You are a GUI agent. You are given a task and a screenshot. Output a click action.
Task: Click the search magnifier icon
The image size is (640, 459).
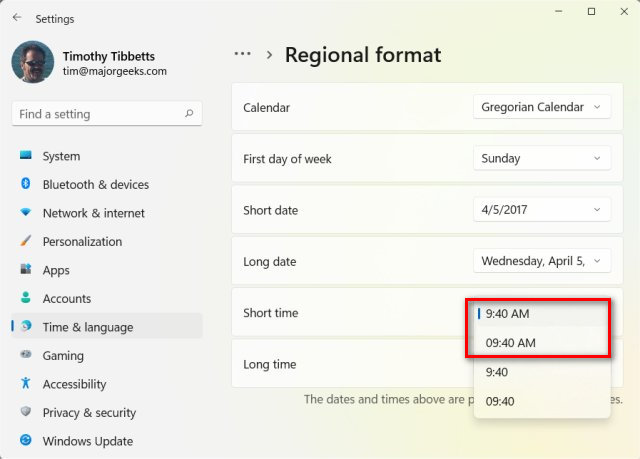click(189, 114)
